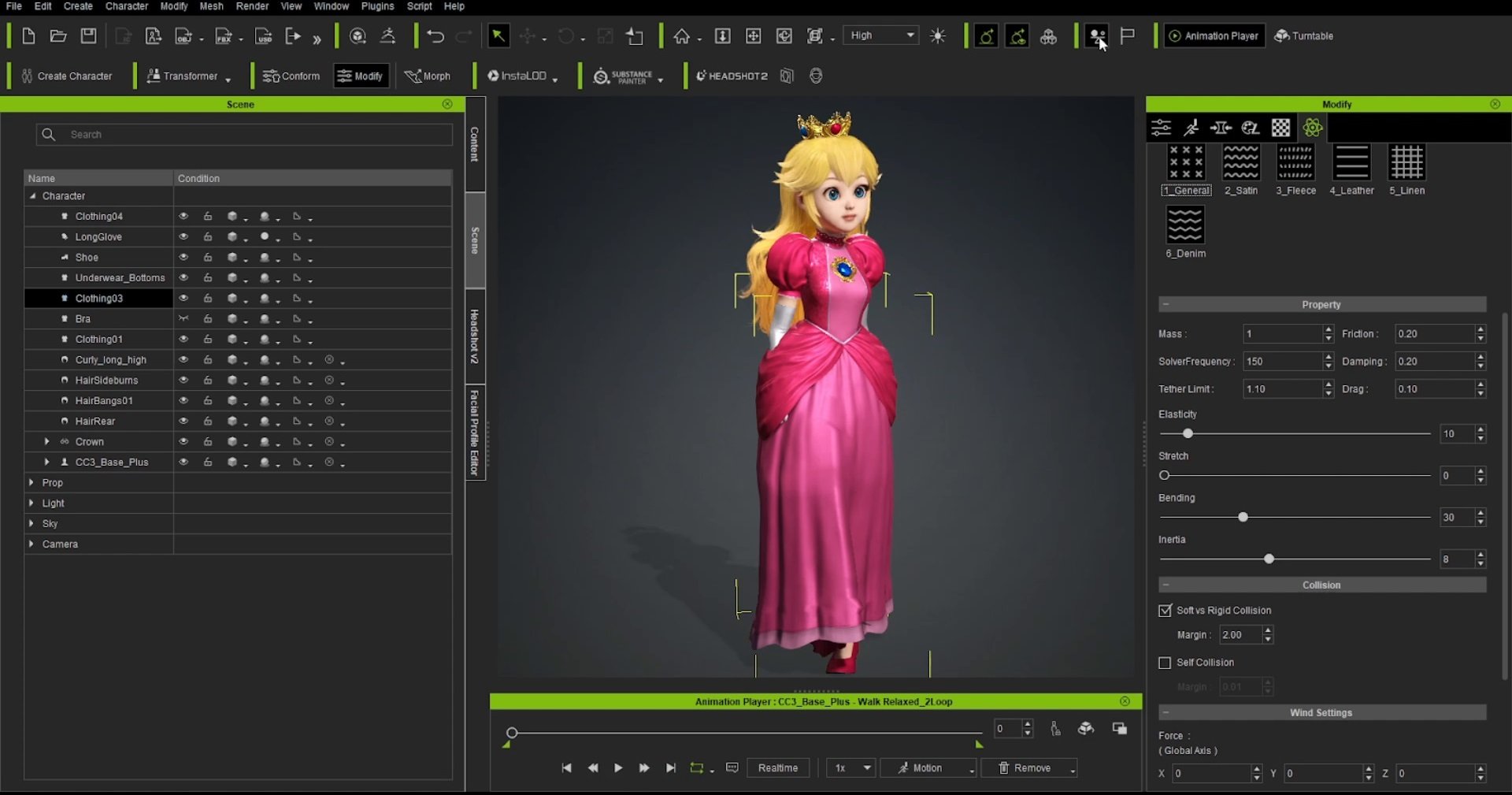Toggle the sun light icon
The height and width of the screenshot is (795, 1512).
pyautogui.click(x=938, y=36)
